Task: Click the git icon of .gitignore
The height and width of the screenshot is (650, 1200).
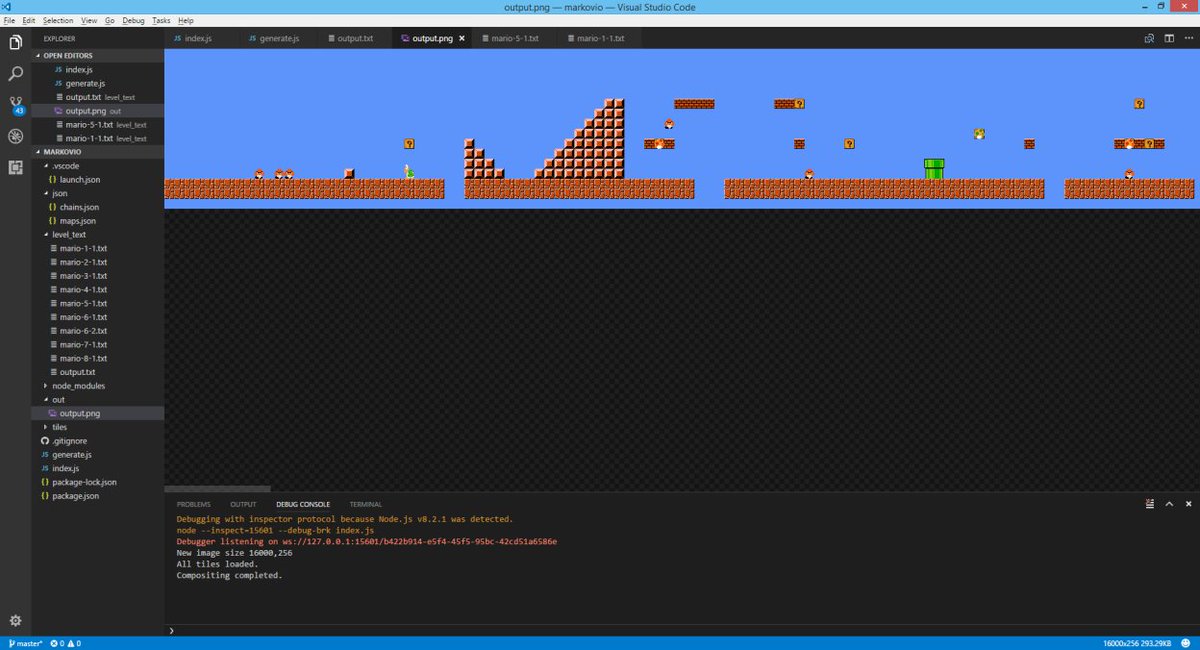Action: (44, 440)
